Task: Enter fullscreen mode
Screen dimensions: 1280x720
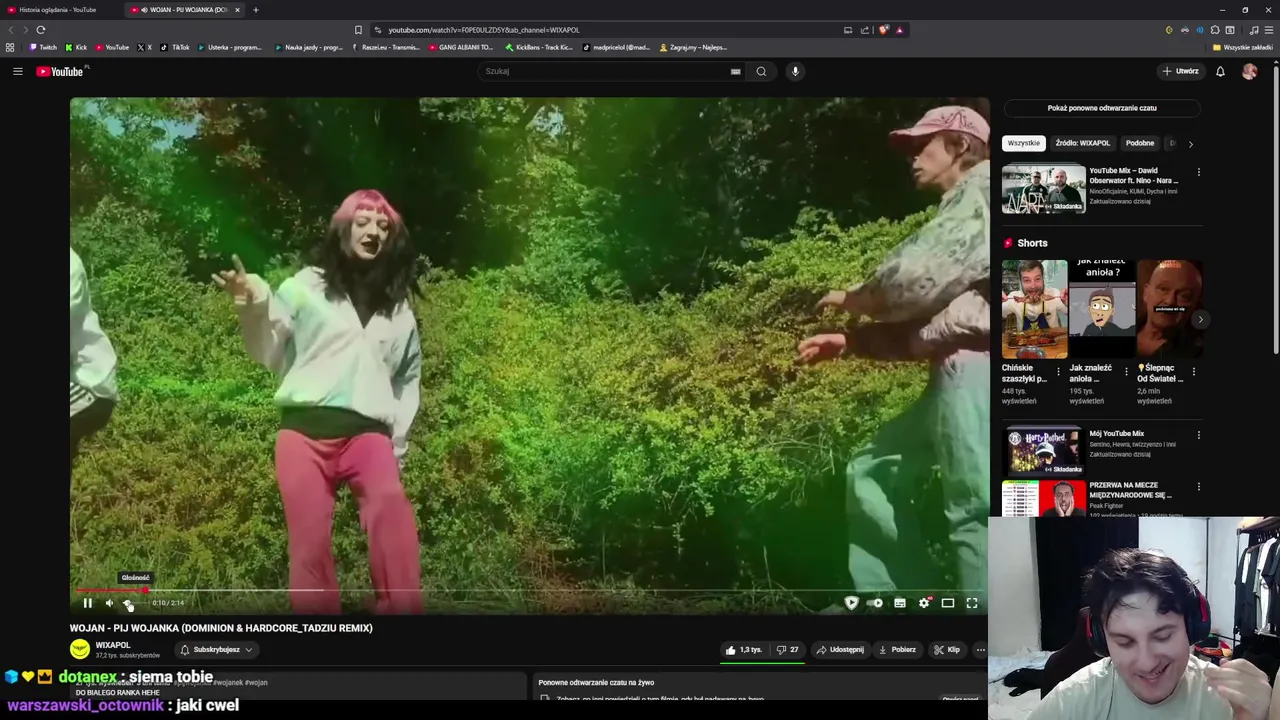Action: 972,603
